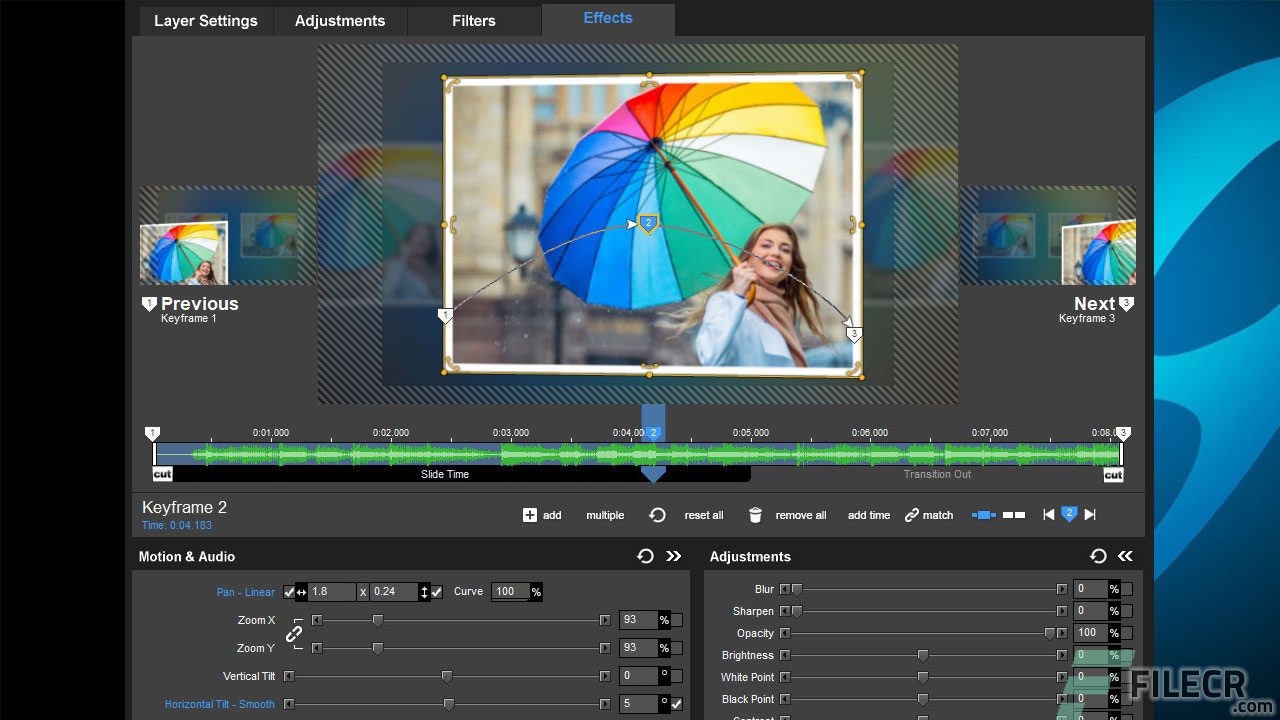Open the Horizontal Tilt - Smooth type menu
The height and width of the screenshot is (720, 1280).
220,704
